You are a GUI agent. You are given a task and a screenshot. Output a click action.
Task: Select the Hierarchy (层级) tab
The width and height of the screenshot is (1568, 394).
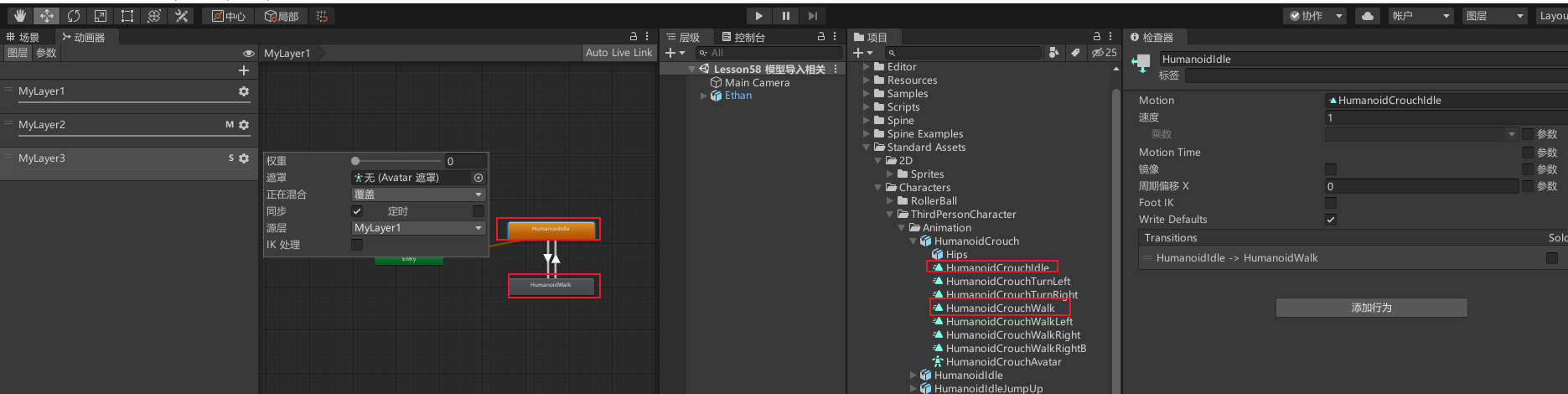[x=683, y=37]
